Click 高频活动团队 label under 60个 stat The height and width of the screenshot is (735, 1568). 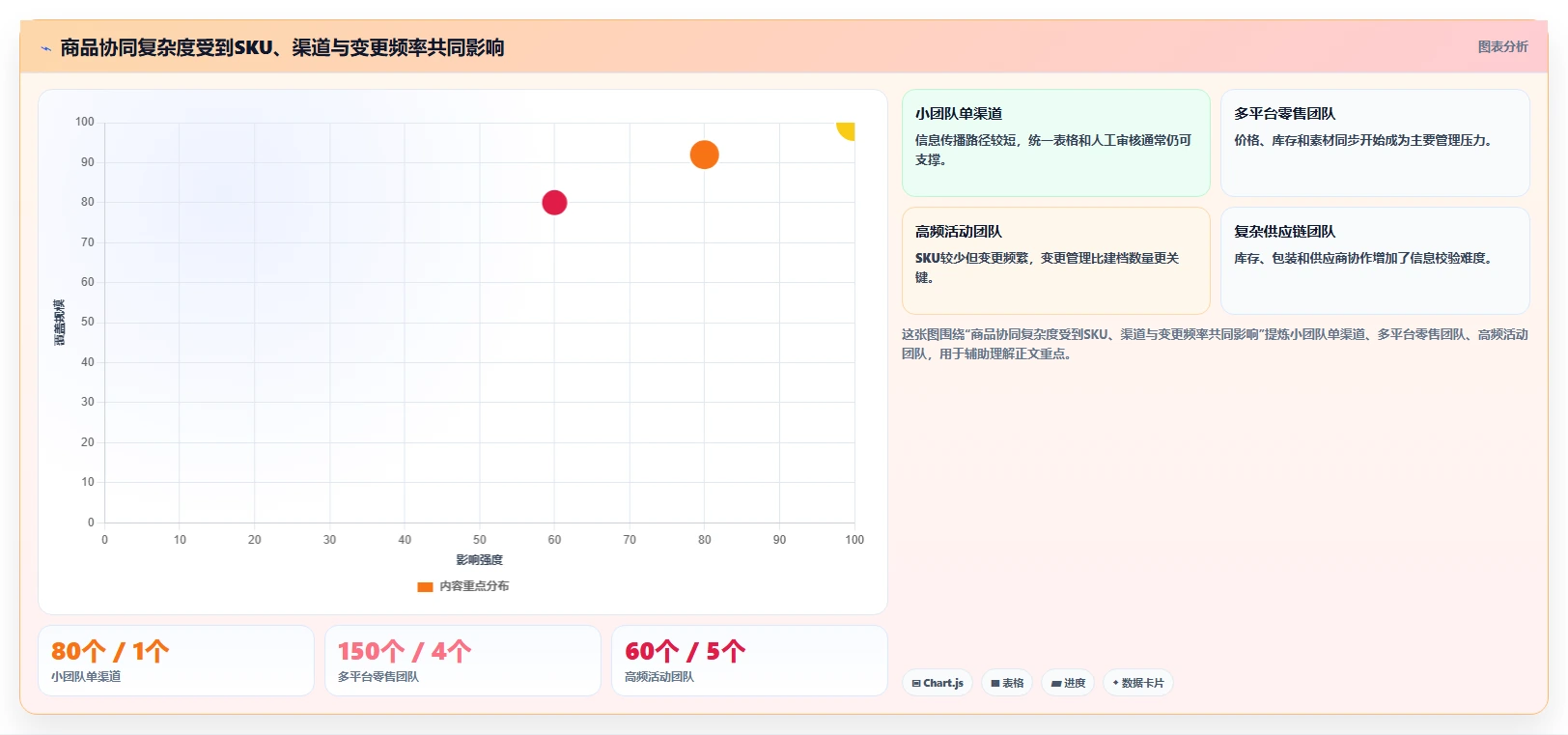pyautogui.click(x=659, y=677)
